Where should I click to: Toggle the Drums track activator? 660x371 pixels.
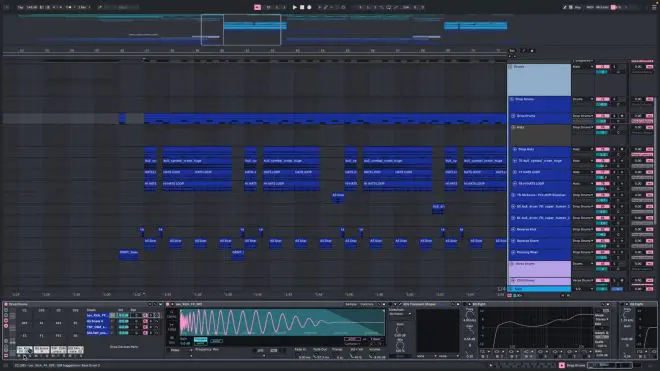pos(603,67)
